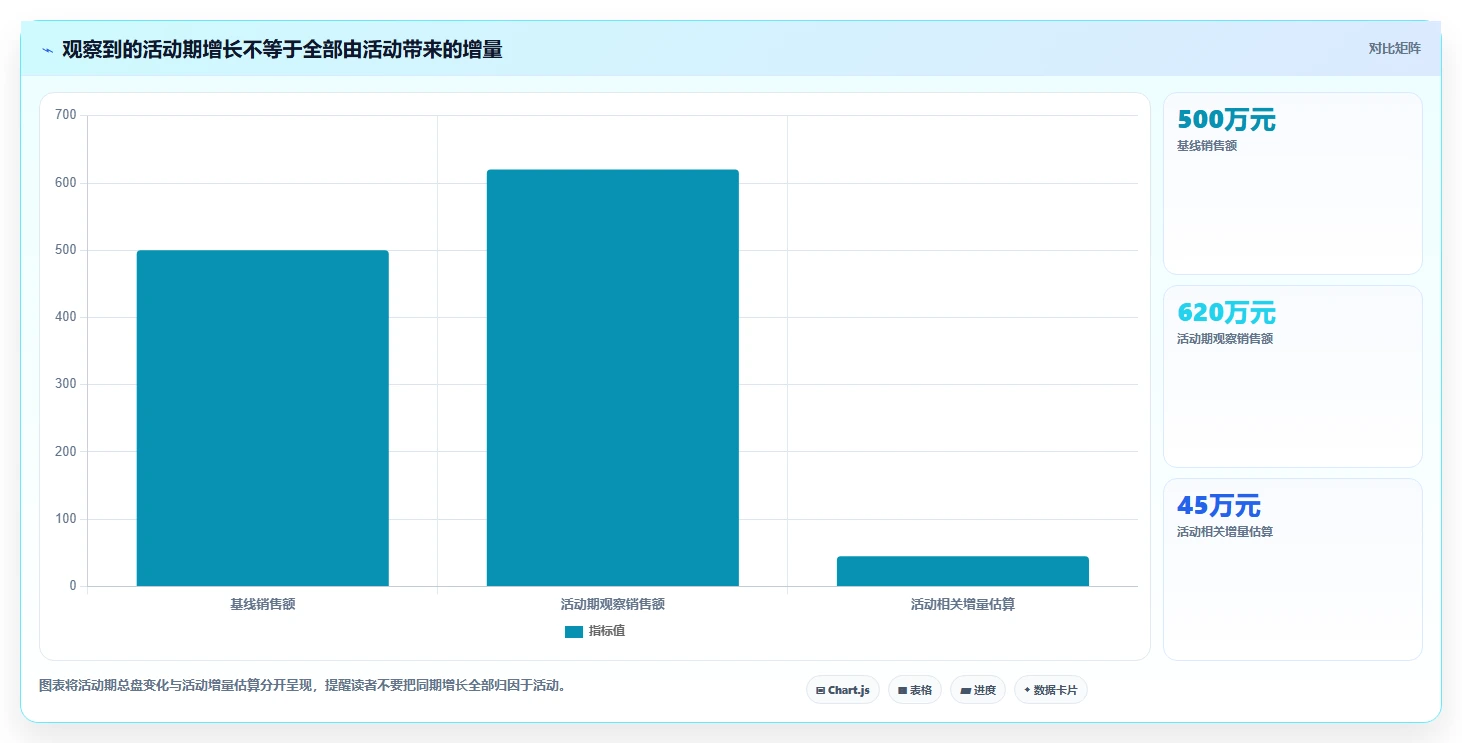Click the 活动期观察销售额 caption in second card
Screen dimensions: 1462x743
coord(1225,339)
